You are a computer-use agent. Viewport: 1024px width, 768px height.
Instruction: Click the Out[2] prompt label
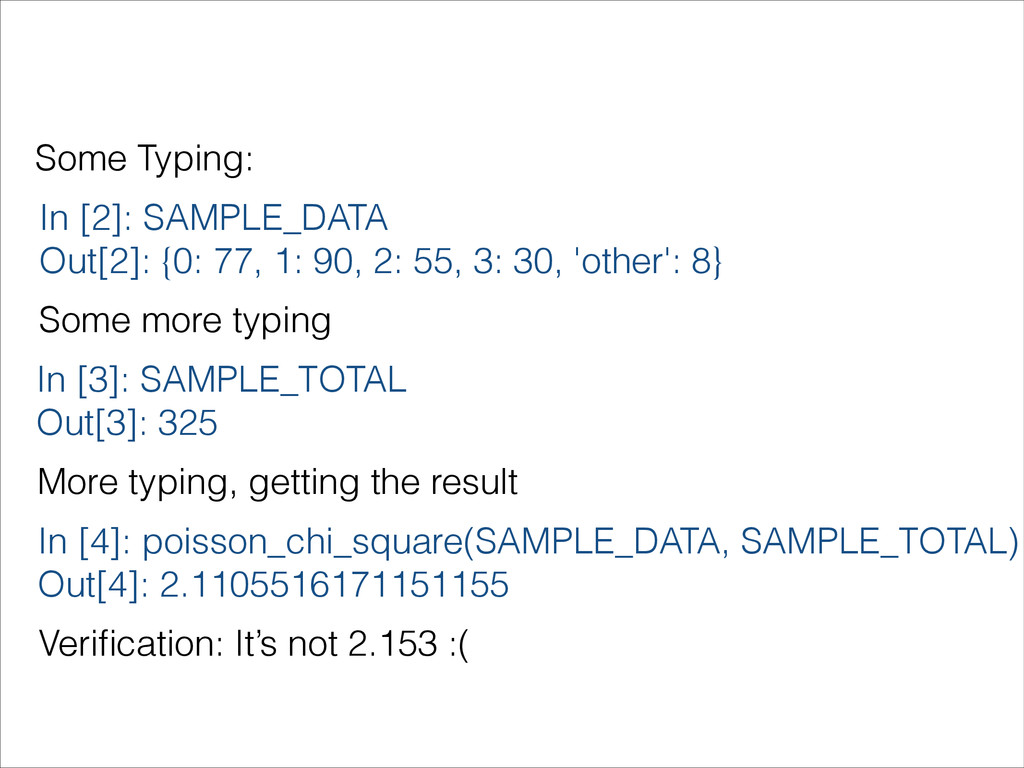(x=95, y=261)
